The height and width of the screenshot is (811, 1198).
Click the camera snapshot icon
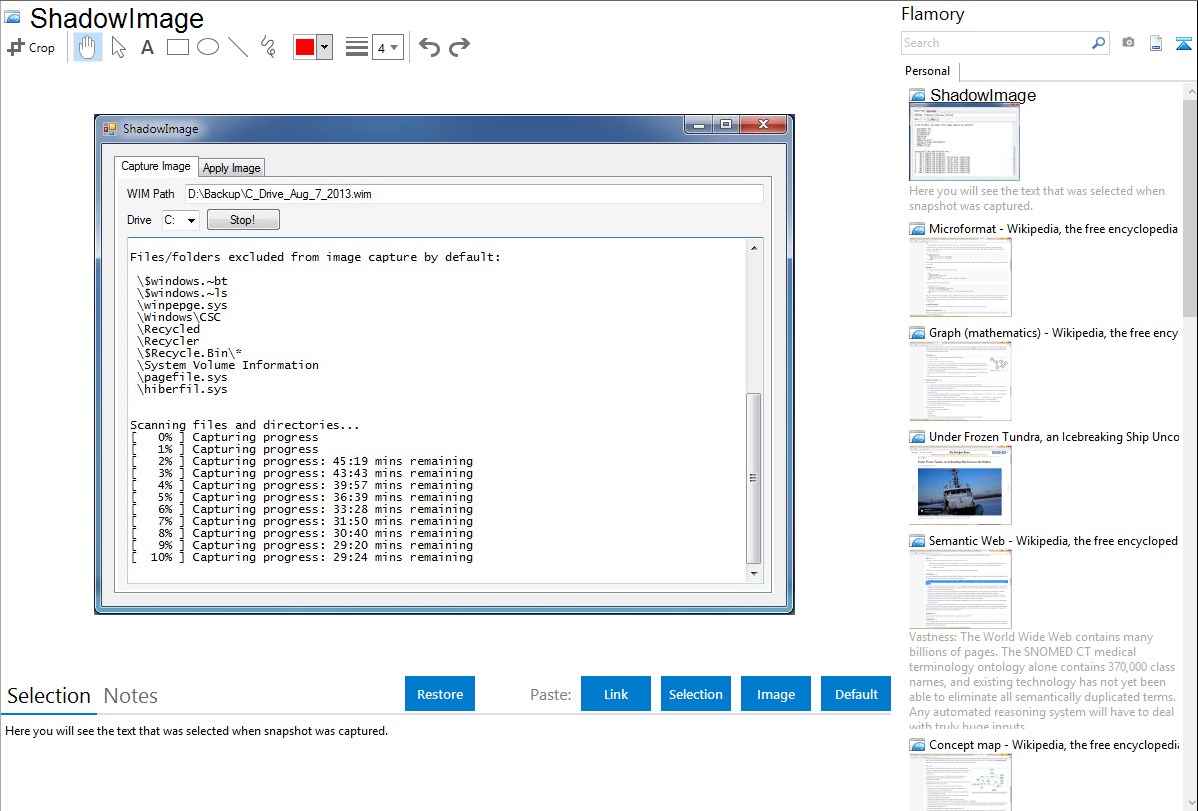pos(1128,43)
